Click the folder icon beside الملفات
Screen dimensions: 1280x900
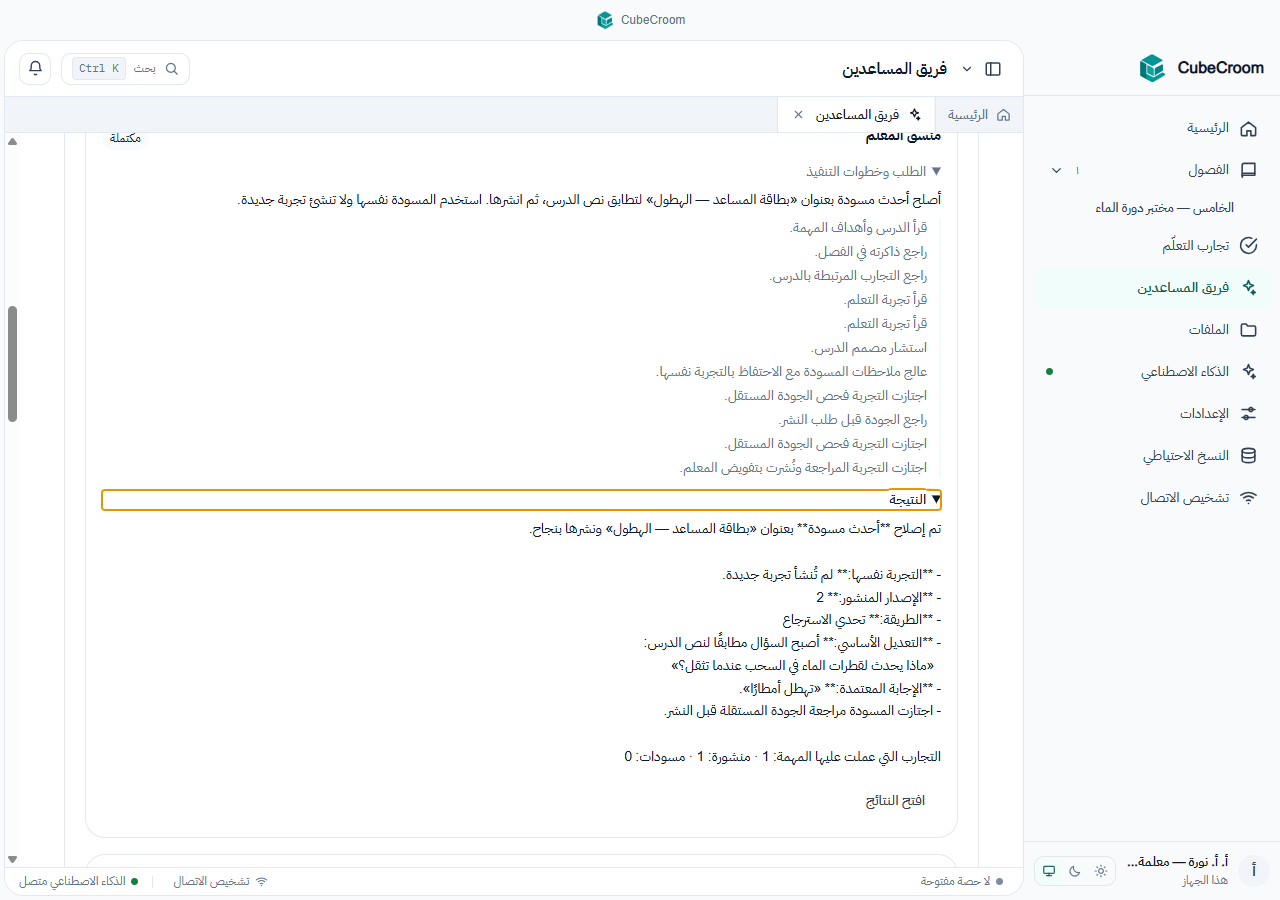(1248, 330)
